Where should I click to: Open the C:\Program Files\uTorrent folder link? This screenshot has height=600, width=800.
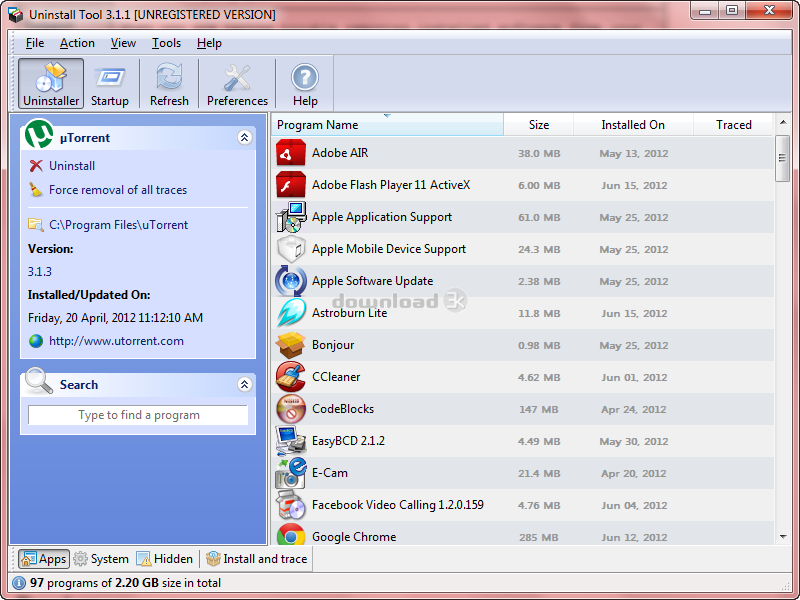(x=118, y=225)
